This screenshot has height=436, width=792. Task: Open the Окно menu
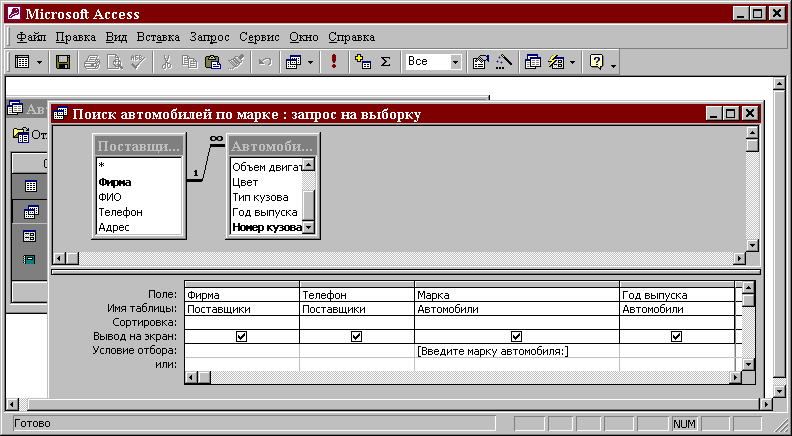[304, 37]
